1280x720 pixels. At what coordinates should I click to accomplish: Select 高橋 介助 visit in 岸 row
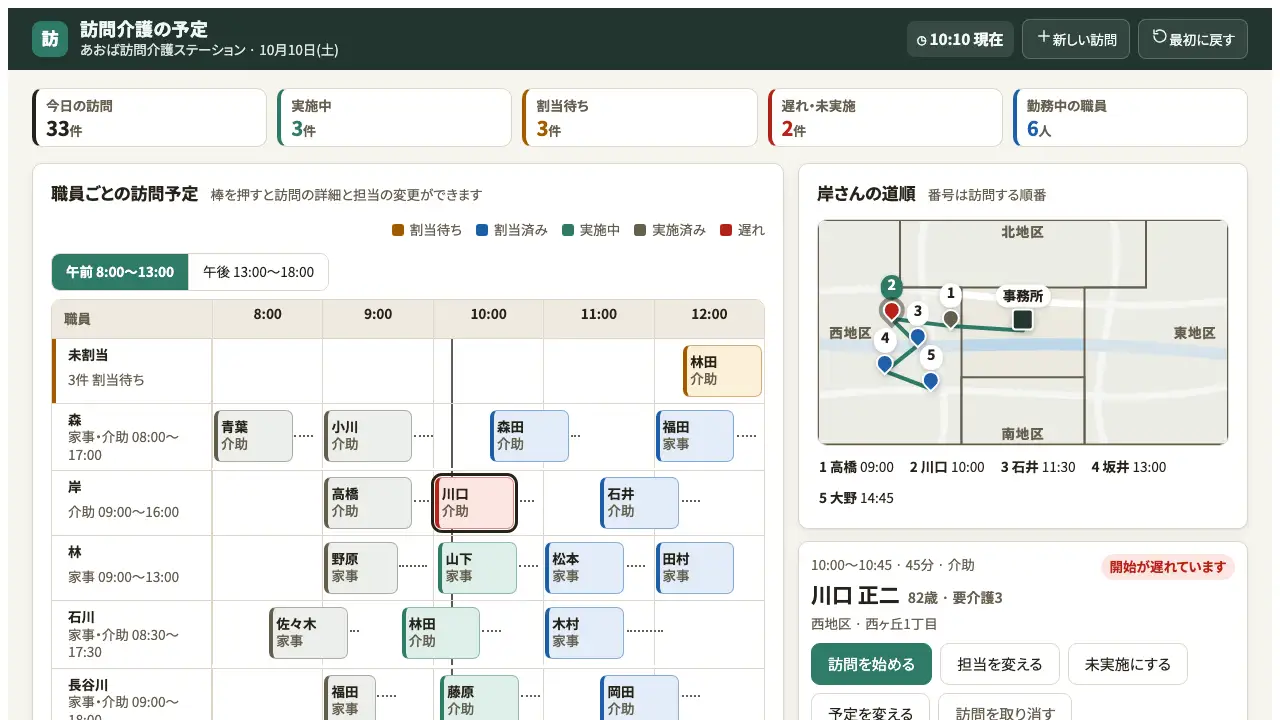[368, 503]
